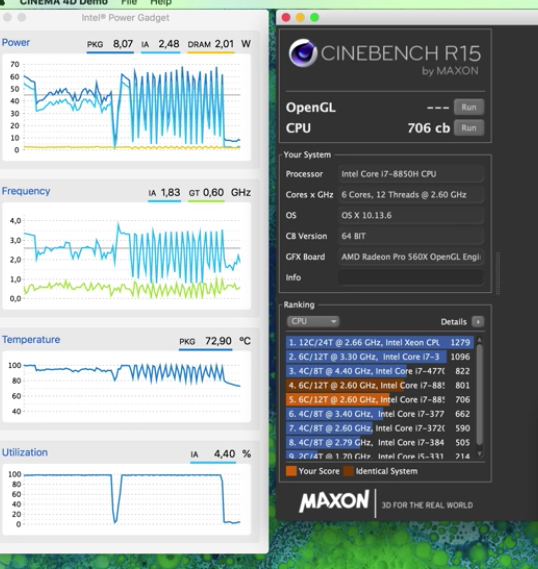Click the Cinebench window resize grip handle

point(497,273)
